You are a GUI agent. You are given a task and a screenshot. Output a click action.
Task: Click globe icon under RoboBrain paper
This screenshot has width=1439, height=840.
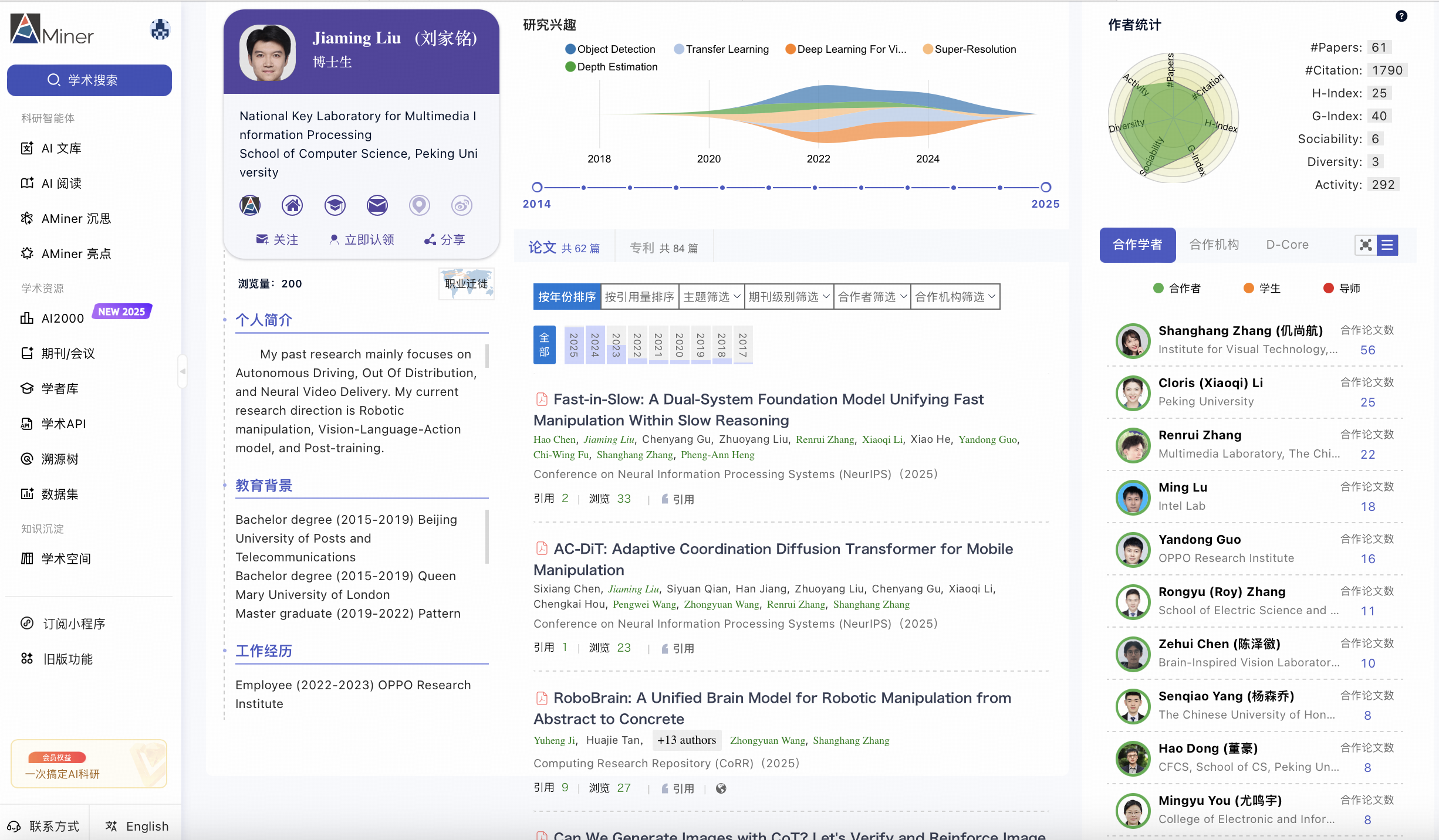coord(721,788)
